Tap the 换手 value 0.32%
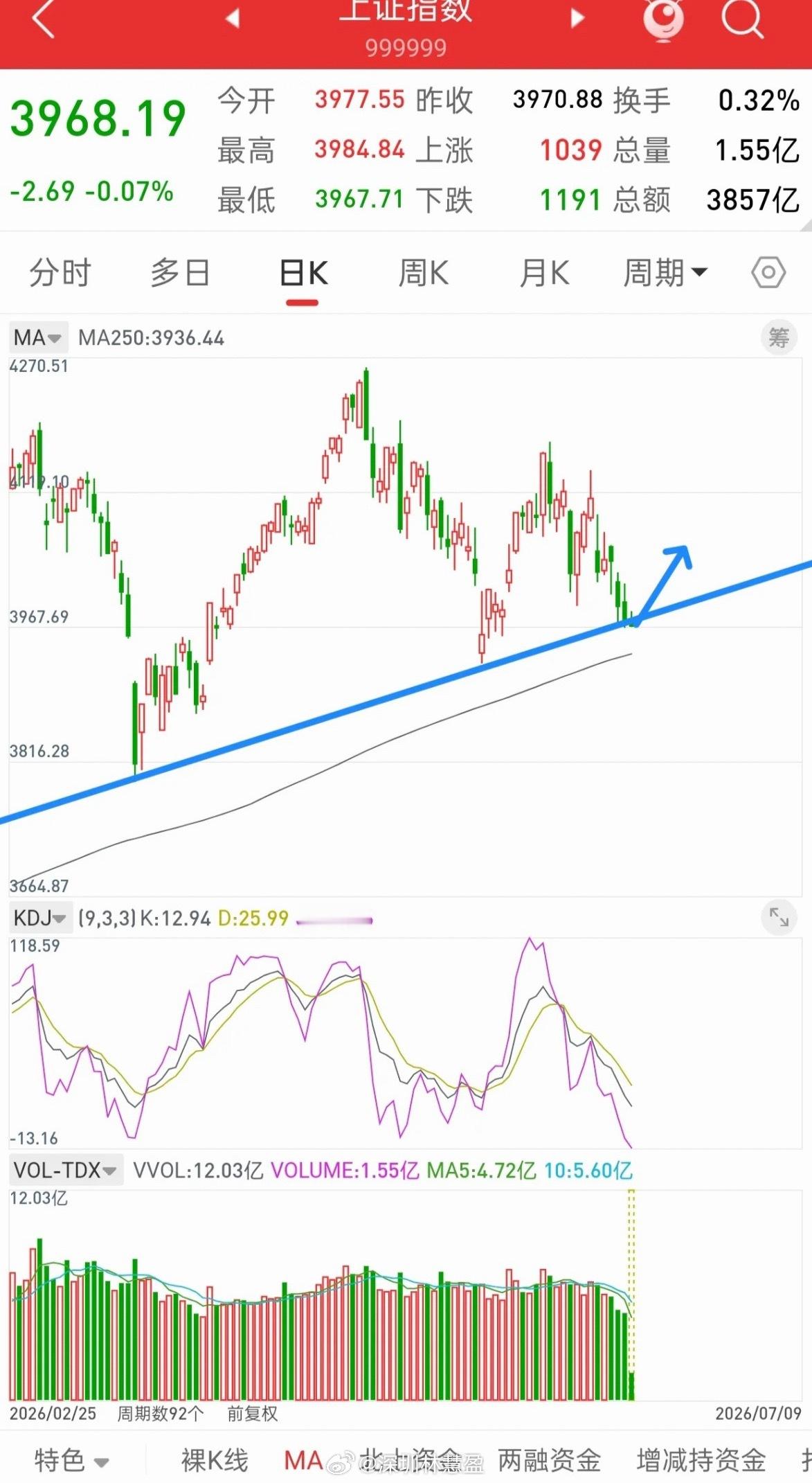 tap(759, 100)
